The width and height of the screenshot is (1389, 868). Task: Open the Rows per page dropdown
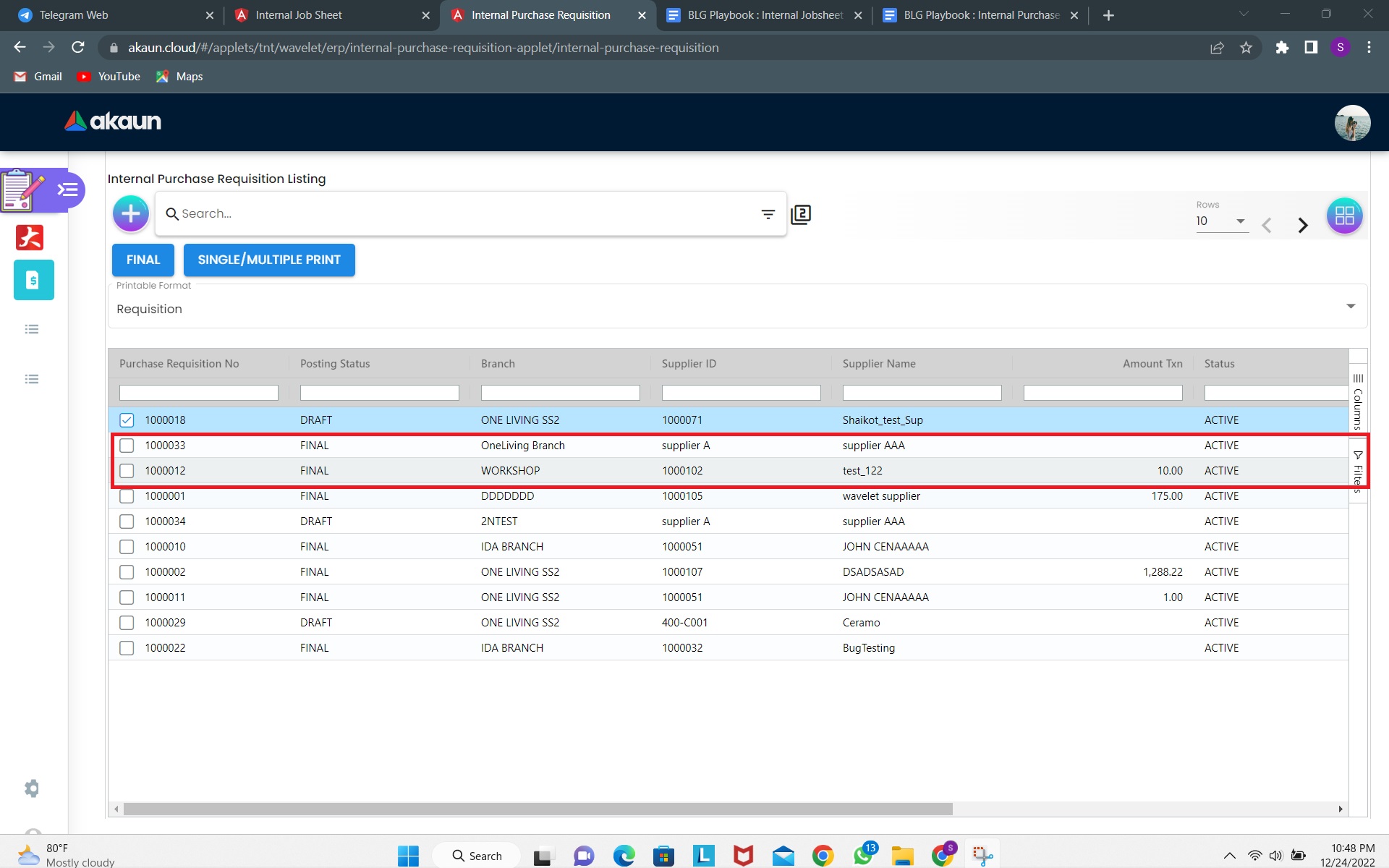(1221, 221)
